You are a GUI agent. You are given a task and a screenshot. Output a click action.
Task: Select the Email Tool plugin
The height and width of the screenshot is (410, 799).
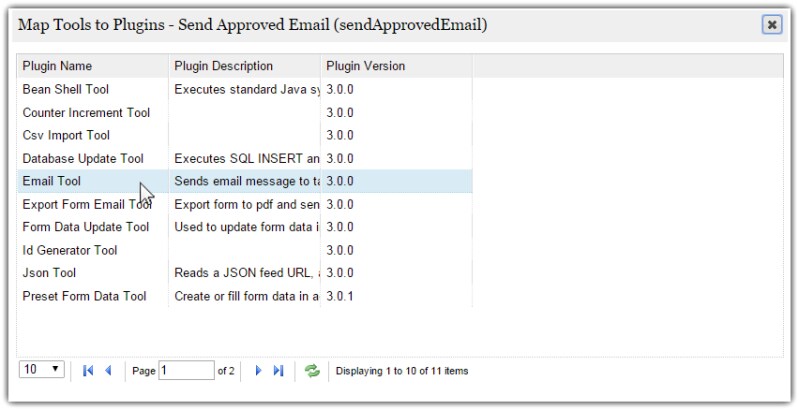tap(245, 181)
